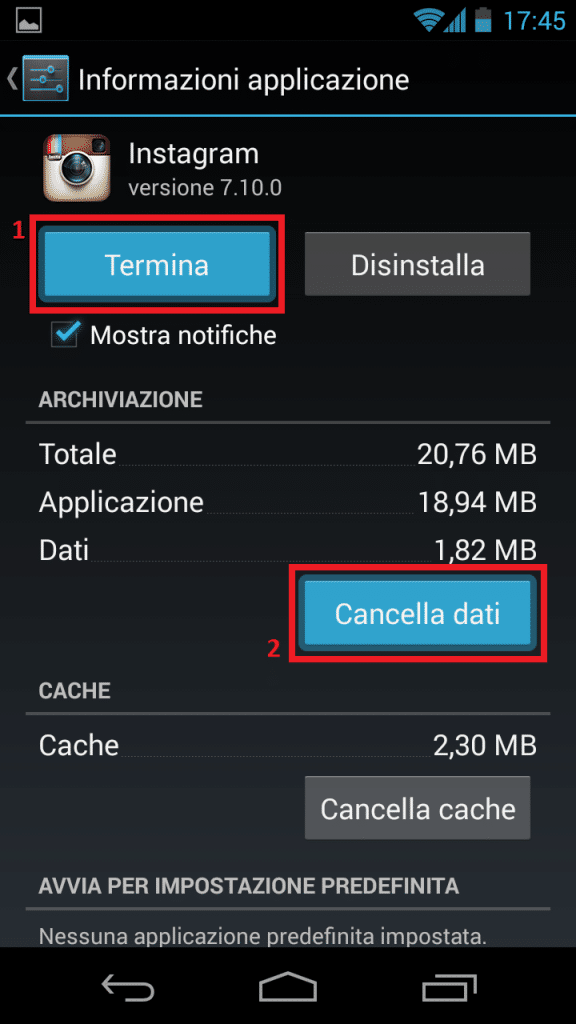This screenshot has width=576, height=1024.
Task: Tap the back chevron beside Settings icon
Action: 12,79
